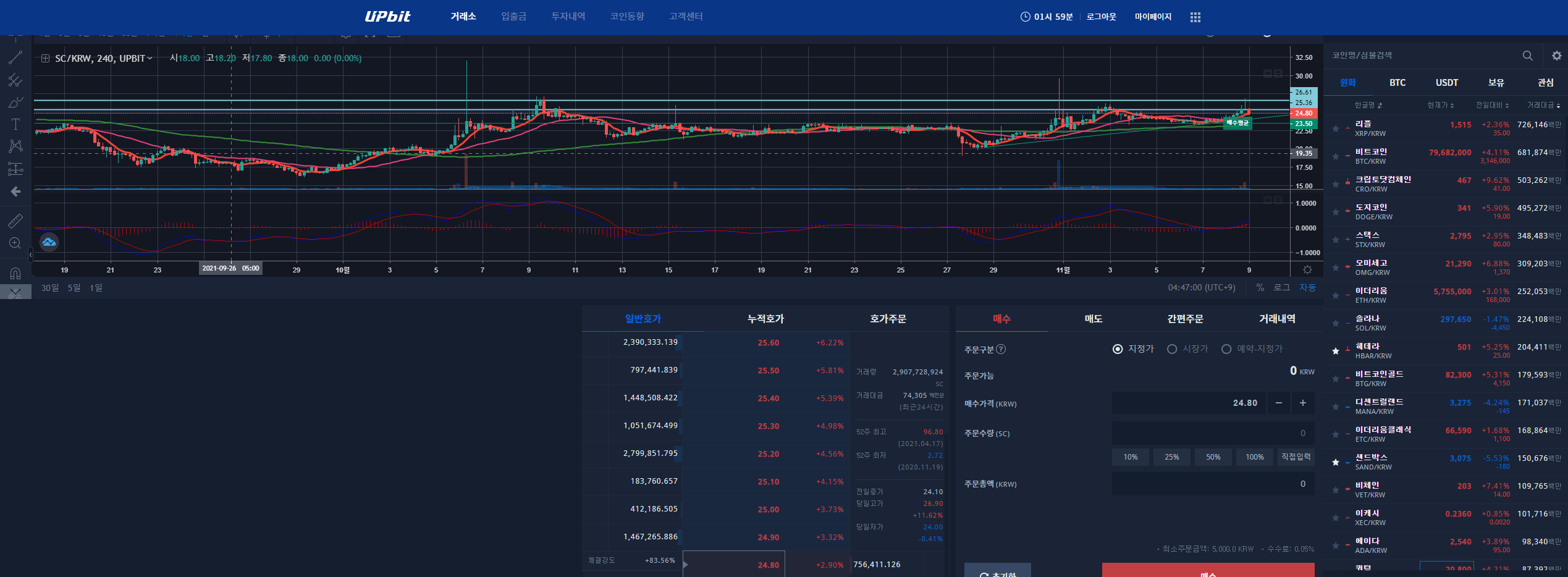This screenshot has width=1568, height=577.
Task: Select 시장가 order type radio
Action: tap(1172, 349)
